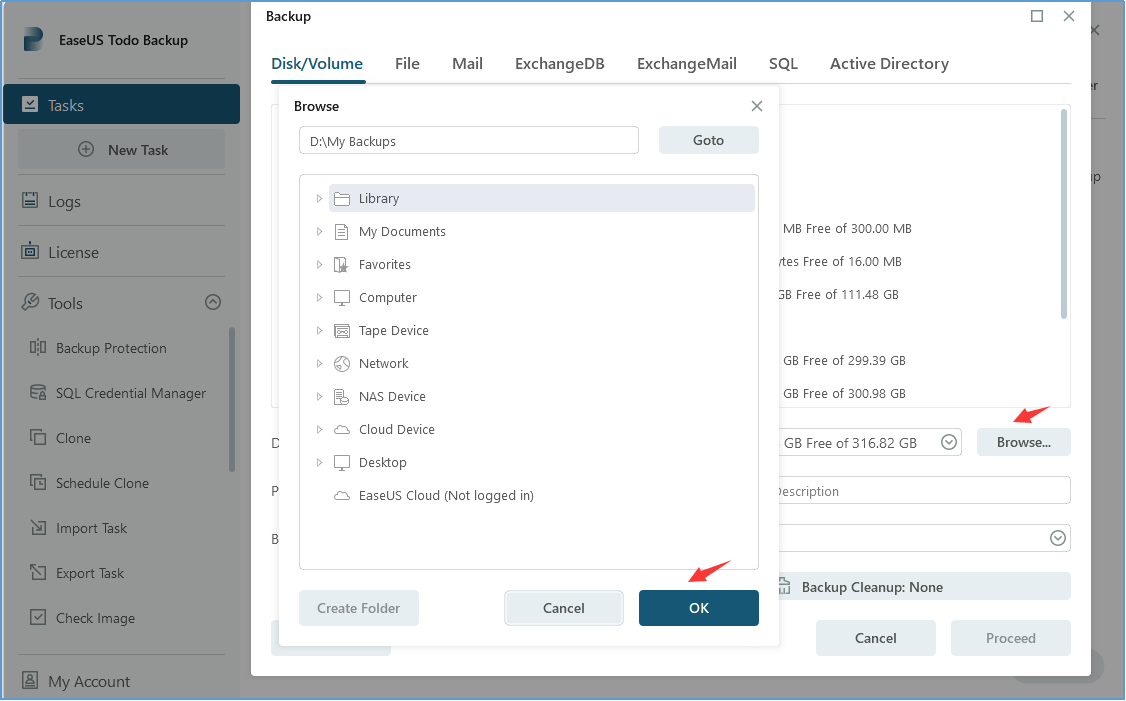Click the Import Task icon
The image size is (1126, 701).
pos(38,527)
